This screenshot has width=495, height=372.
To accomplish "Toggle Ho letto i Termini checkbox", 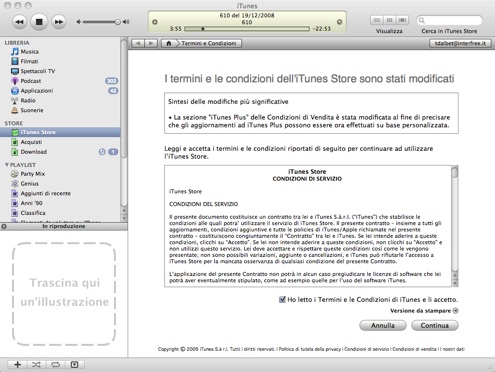I will (282, 299).
